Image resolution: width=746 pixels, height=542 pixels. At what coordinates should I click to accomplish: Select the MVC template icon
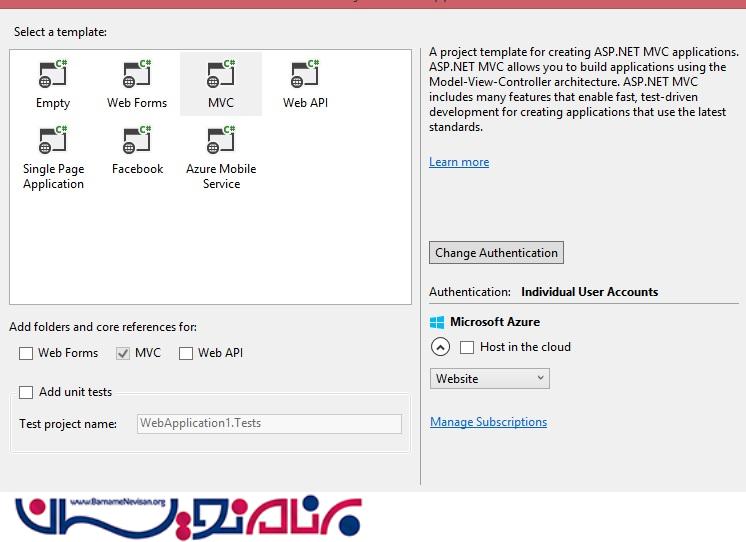220,75
